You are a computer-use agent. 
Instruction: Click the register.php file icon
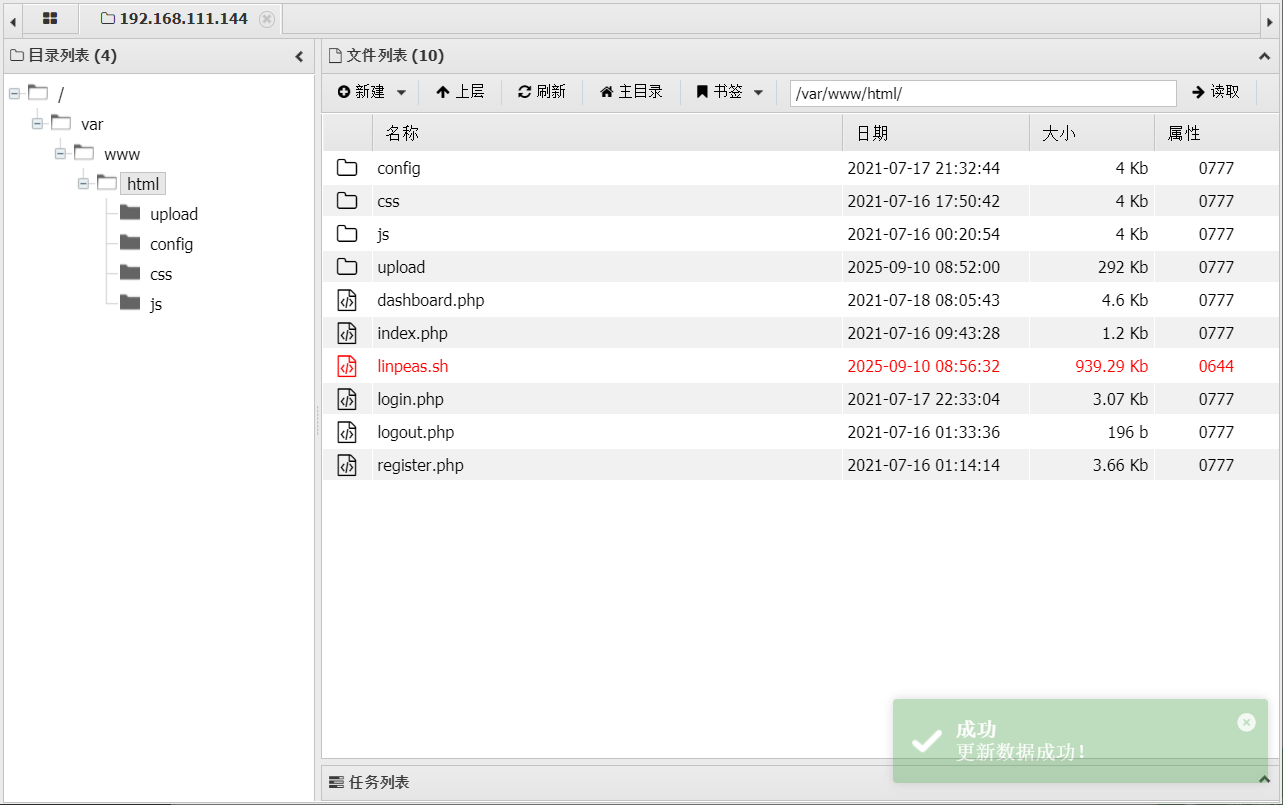[x=347, y=465]
